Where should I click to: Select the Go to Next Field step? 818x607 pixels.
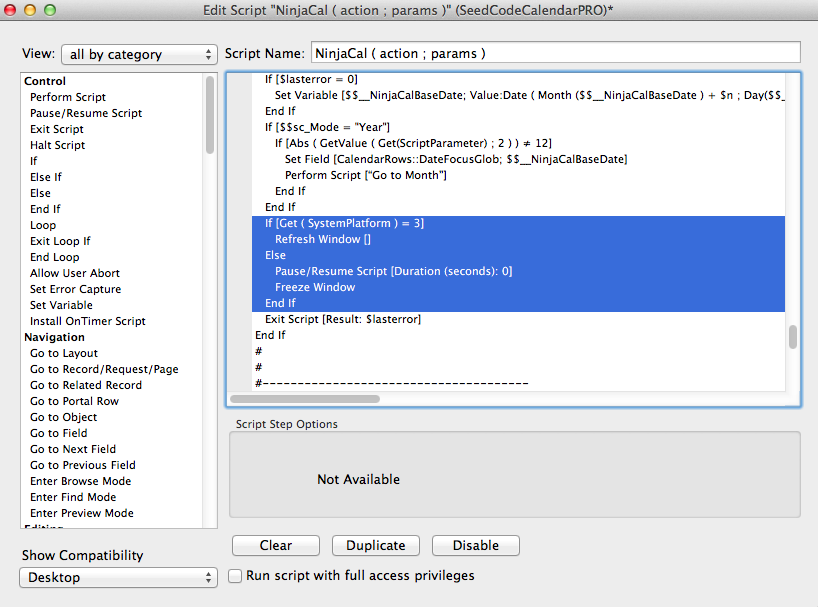point(73,449)
